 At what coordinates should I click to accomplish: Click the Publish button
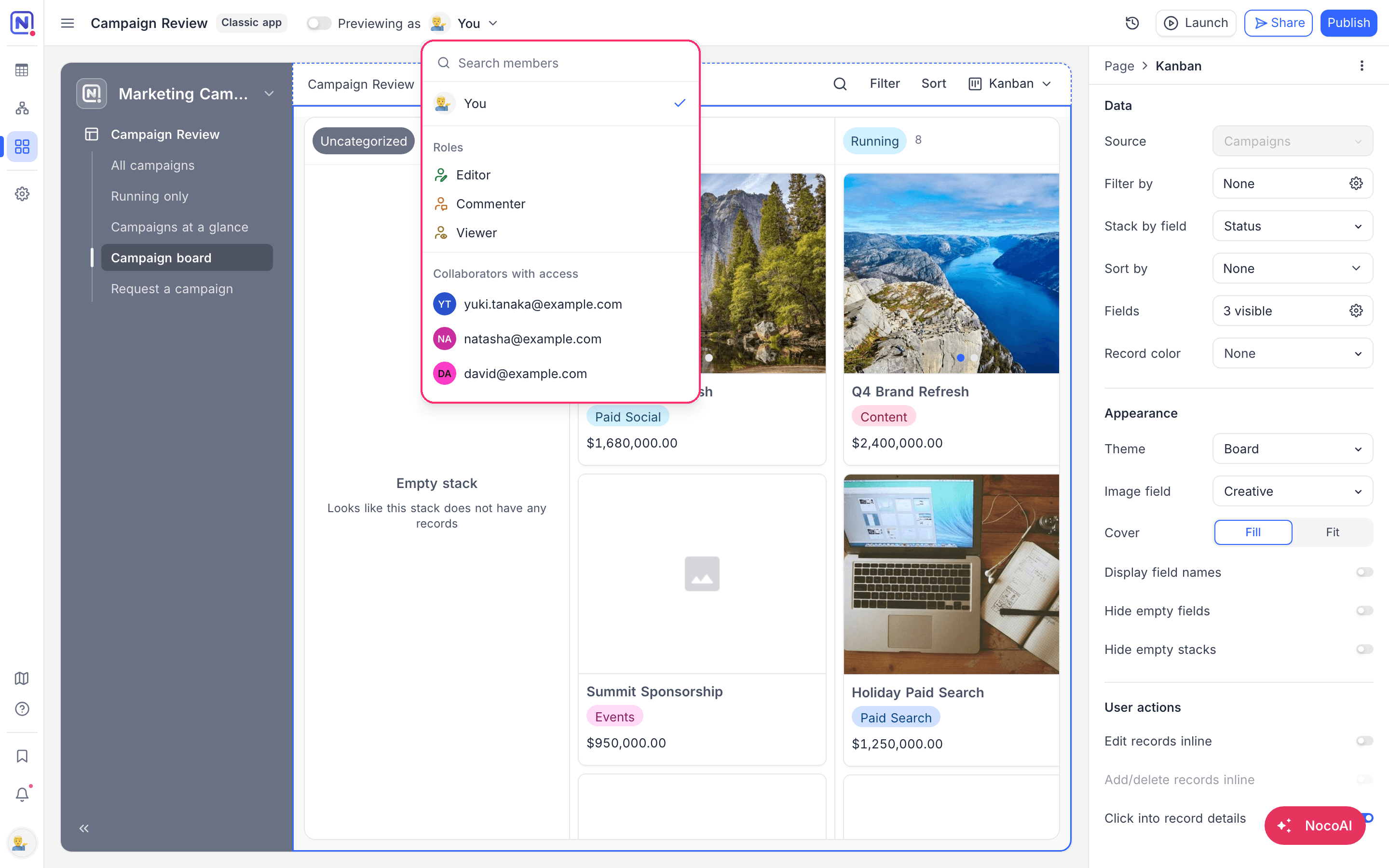pyautogui.click(x=1348, y=23)
